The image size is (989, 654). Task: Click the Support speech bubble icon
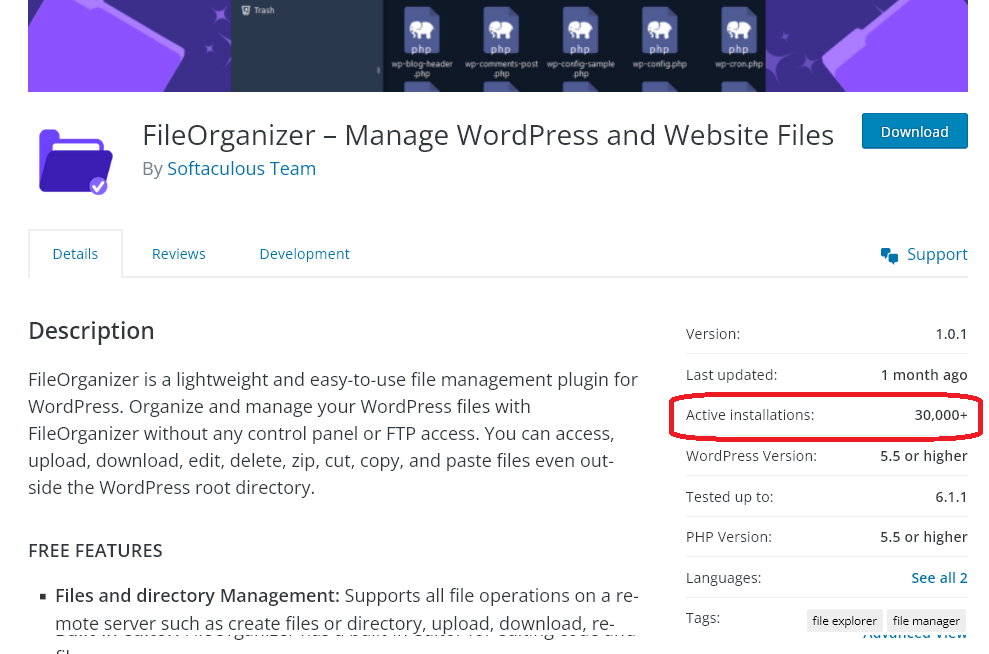888,253
